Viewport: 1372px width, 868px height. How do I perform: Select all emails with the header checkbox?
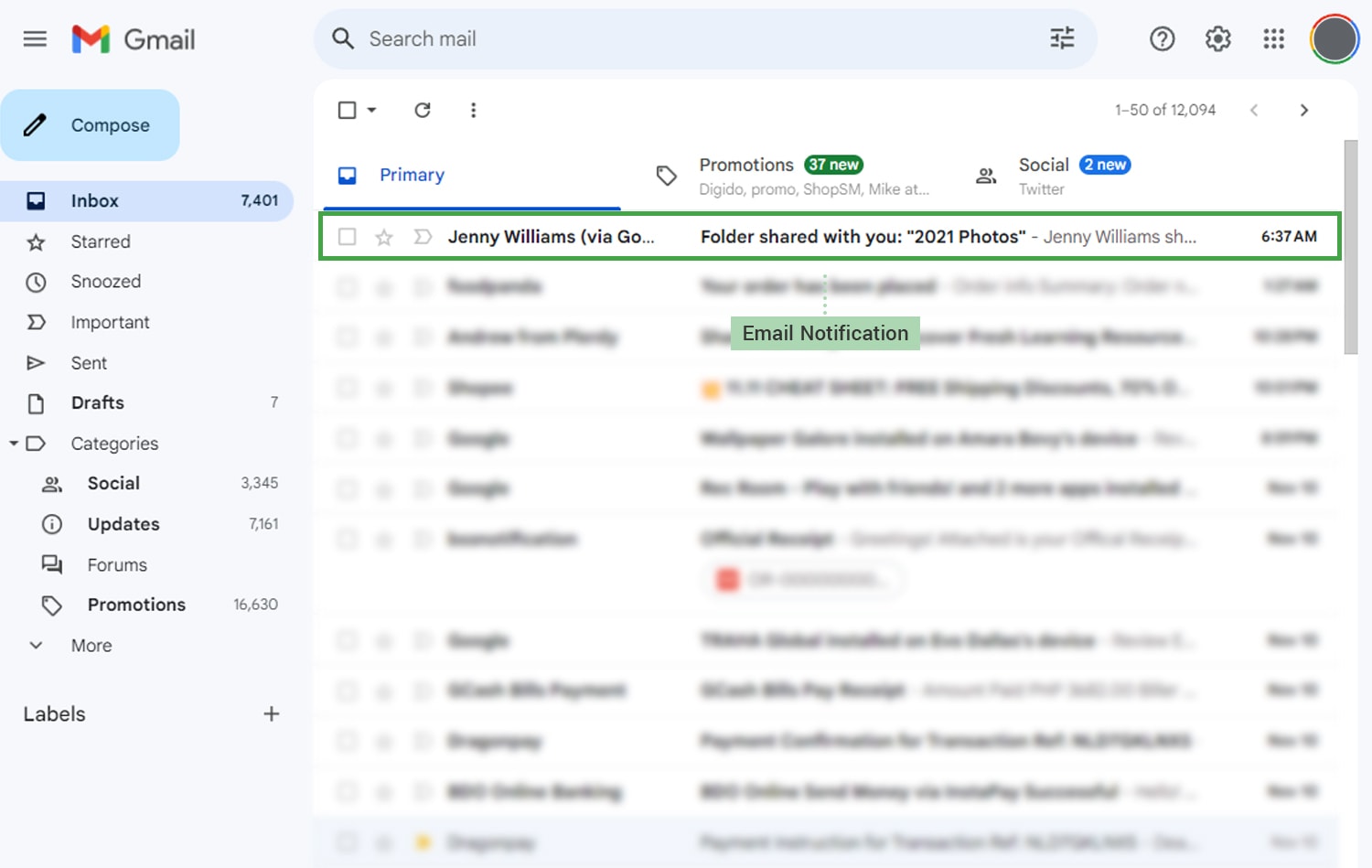[347, 110]
